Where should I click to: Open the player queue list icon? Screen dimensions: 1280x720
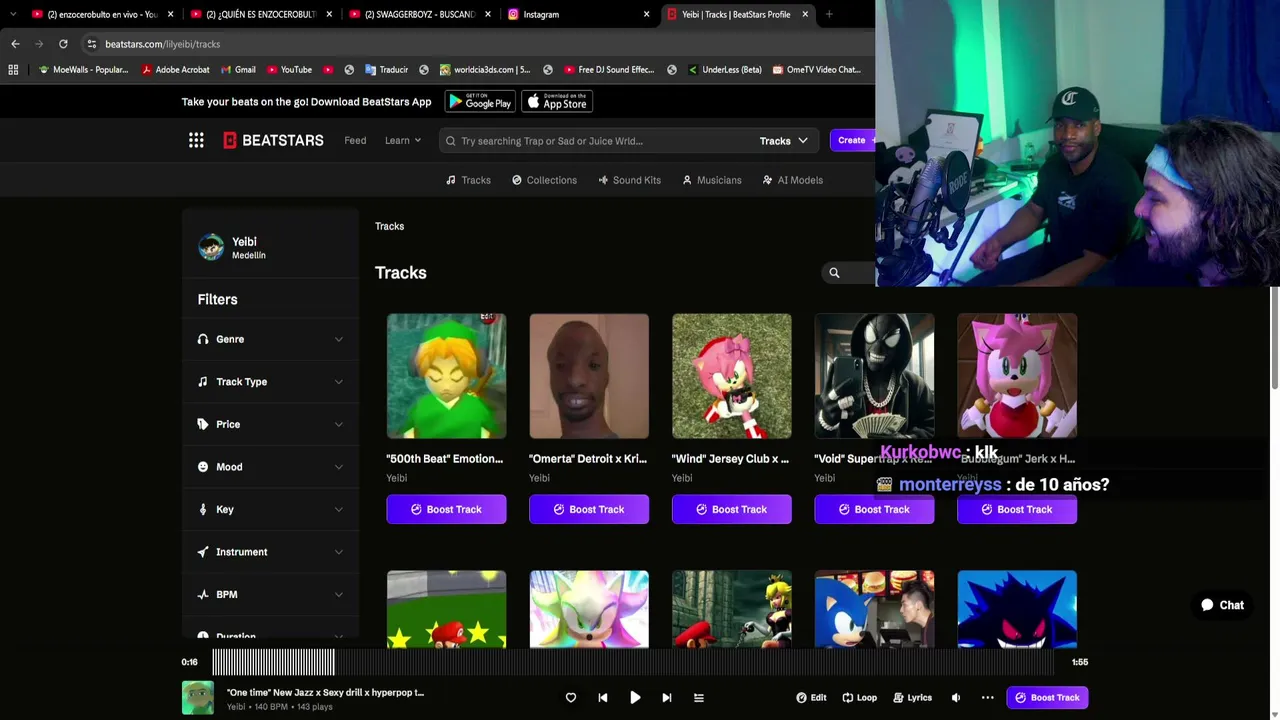tap(699, 698)
